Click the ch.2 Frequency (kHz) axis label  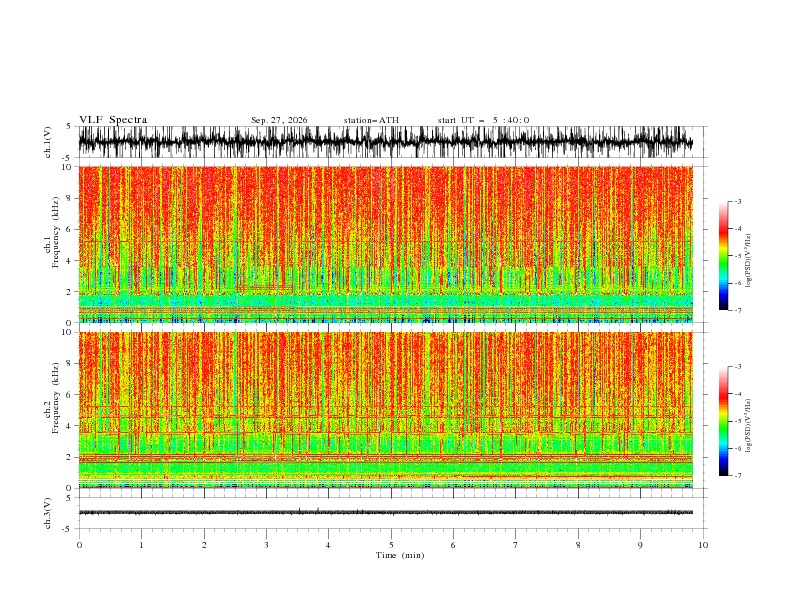point(51,410)
